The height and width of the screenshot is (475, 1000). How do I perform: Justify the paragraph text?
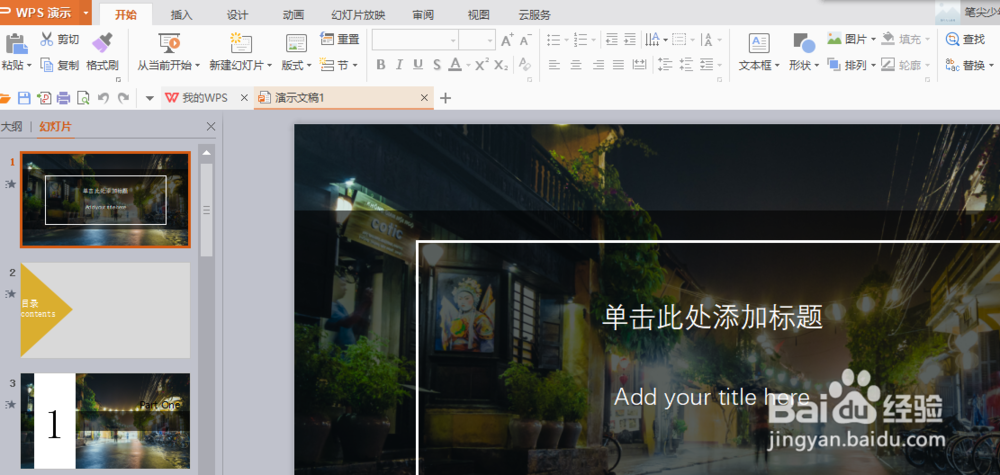[x=618, y=64]
